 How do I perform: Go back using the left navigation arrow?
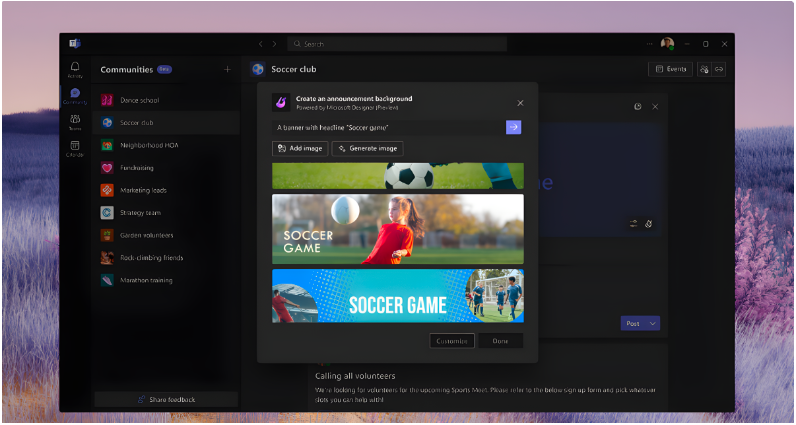click(x=260, y=44)
